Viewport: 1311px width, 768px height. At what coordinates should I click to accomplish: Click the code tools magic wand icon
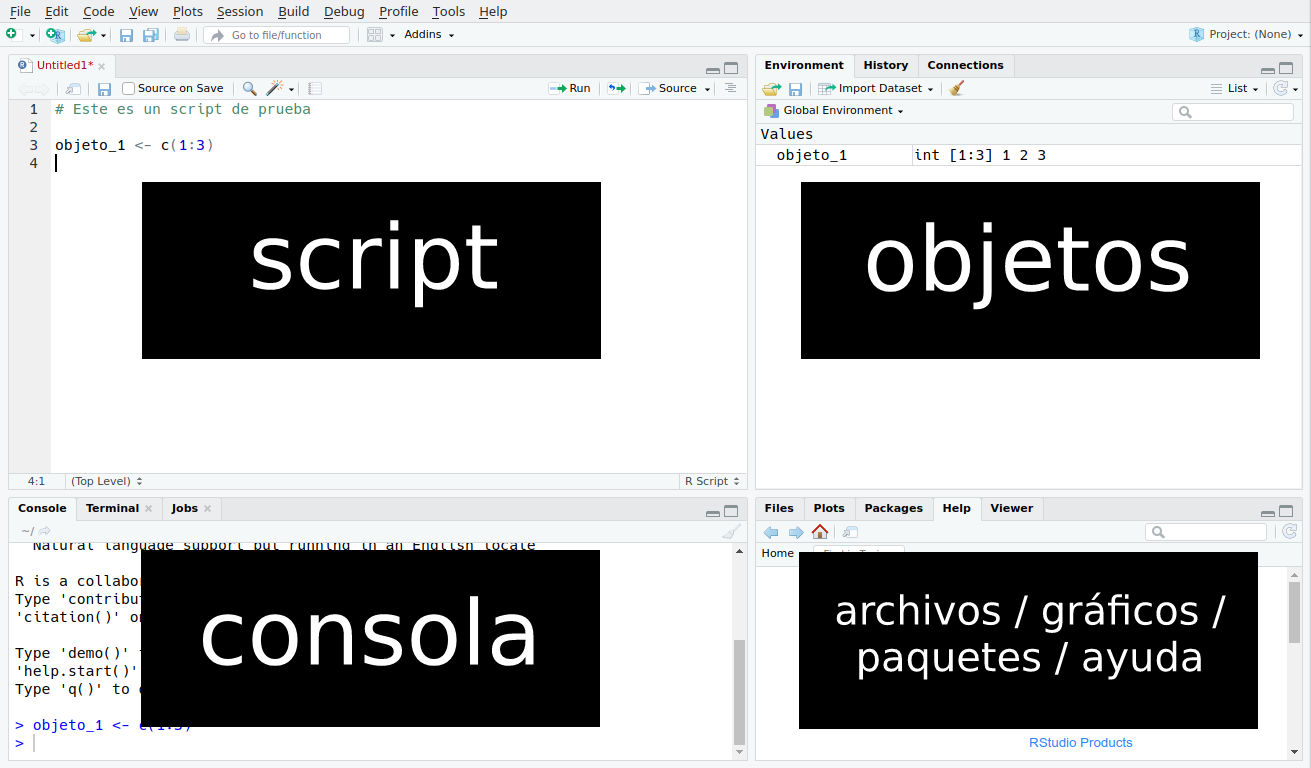point(275,88)
